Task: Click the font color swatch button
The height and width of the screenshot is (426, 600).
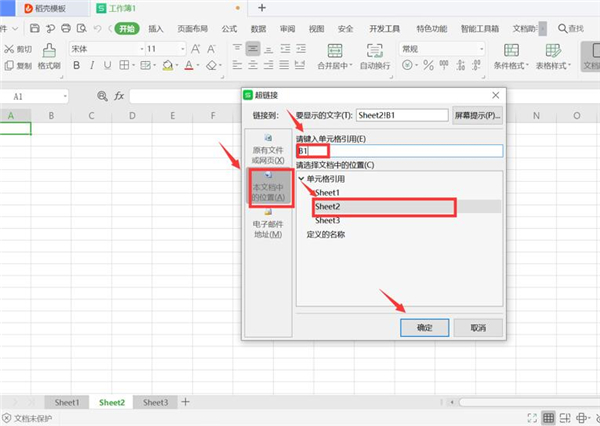Action: [x=187, y=66]
